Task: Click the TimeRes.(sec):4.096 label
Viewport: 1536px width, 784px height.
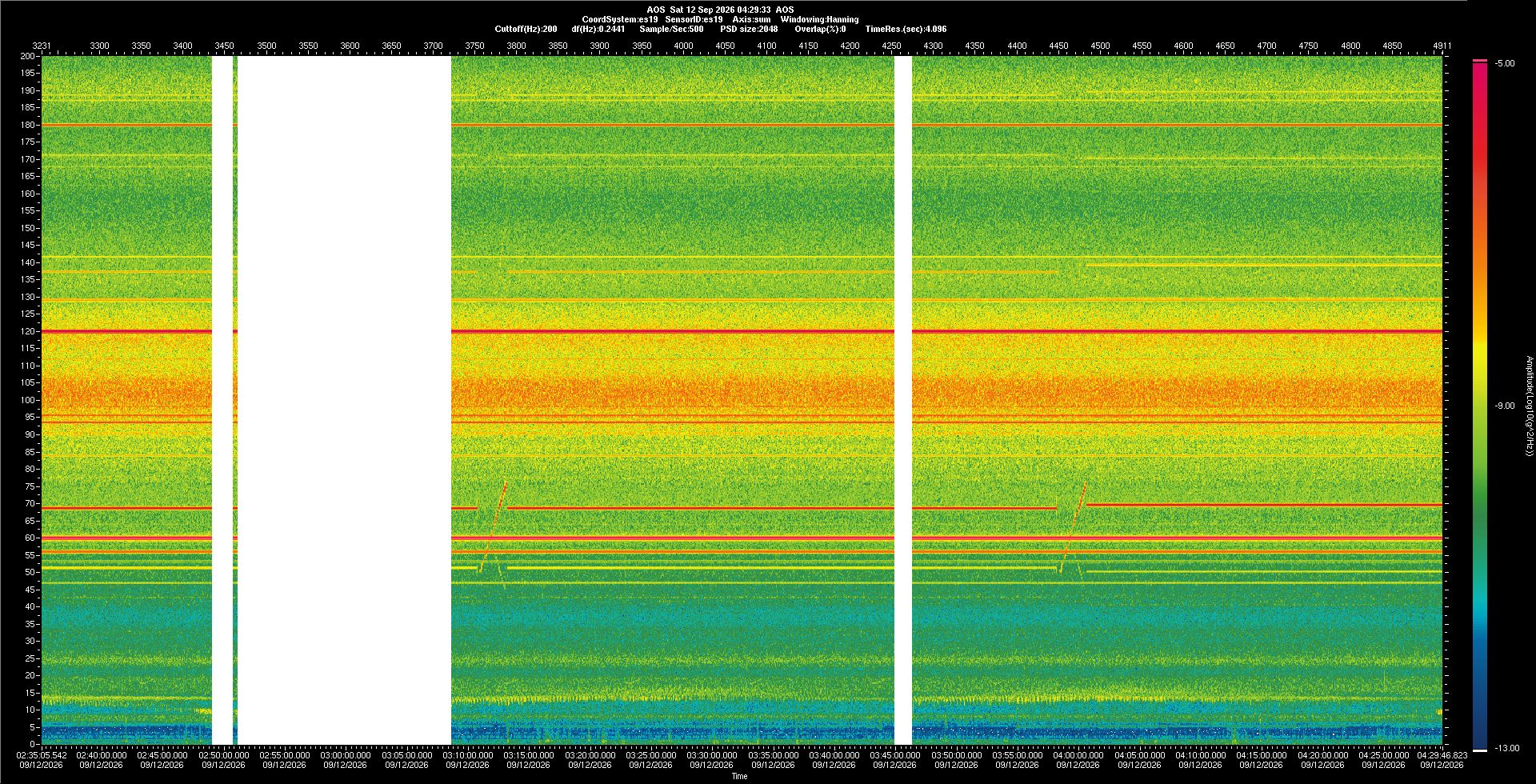Action: point(906,29)
